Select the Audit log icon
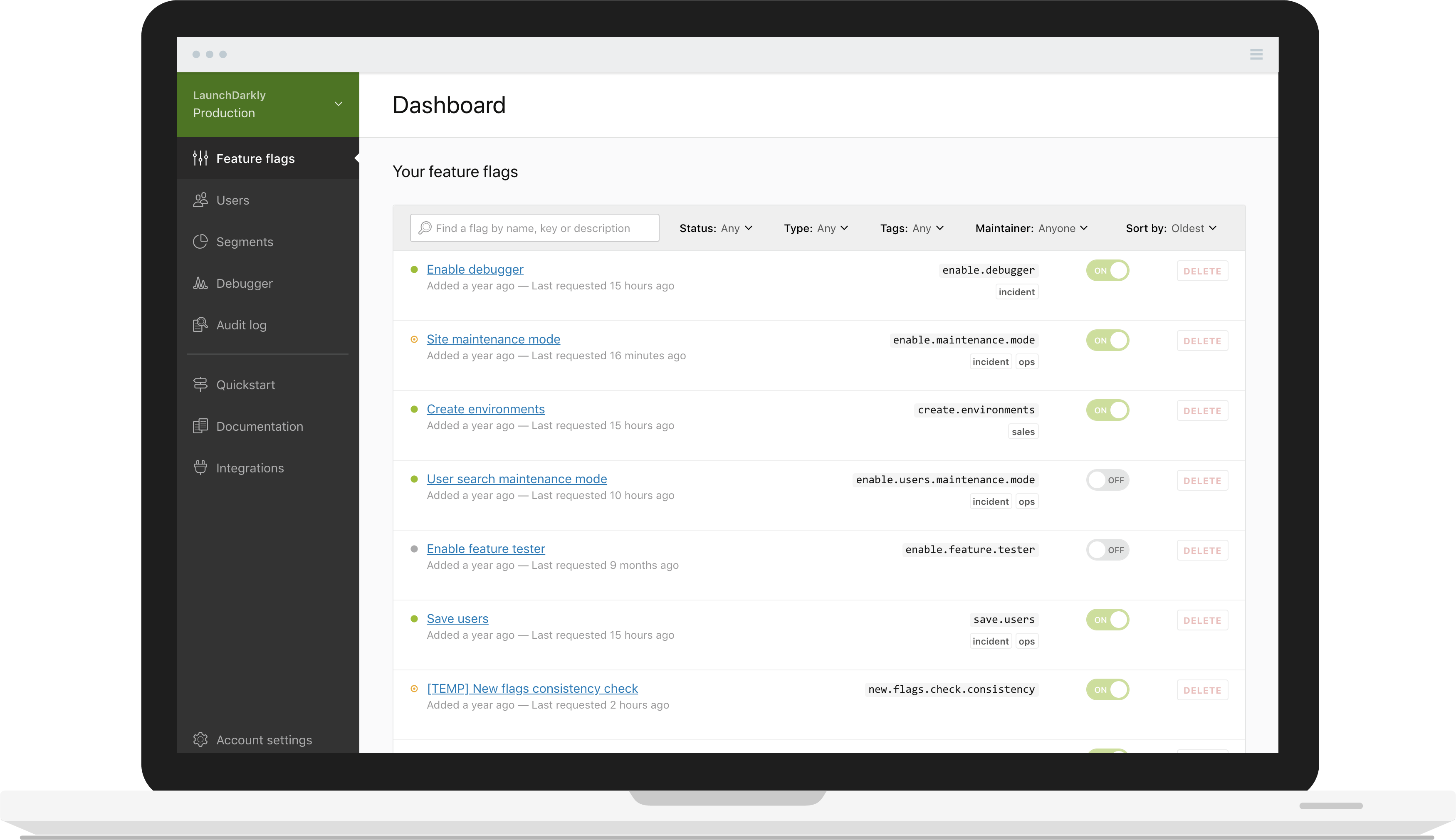 click(200, 324)
